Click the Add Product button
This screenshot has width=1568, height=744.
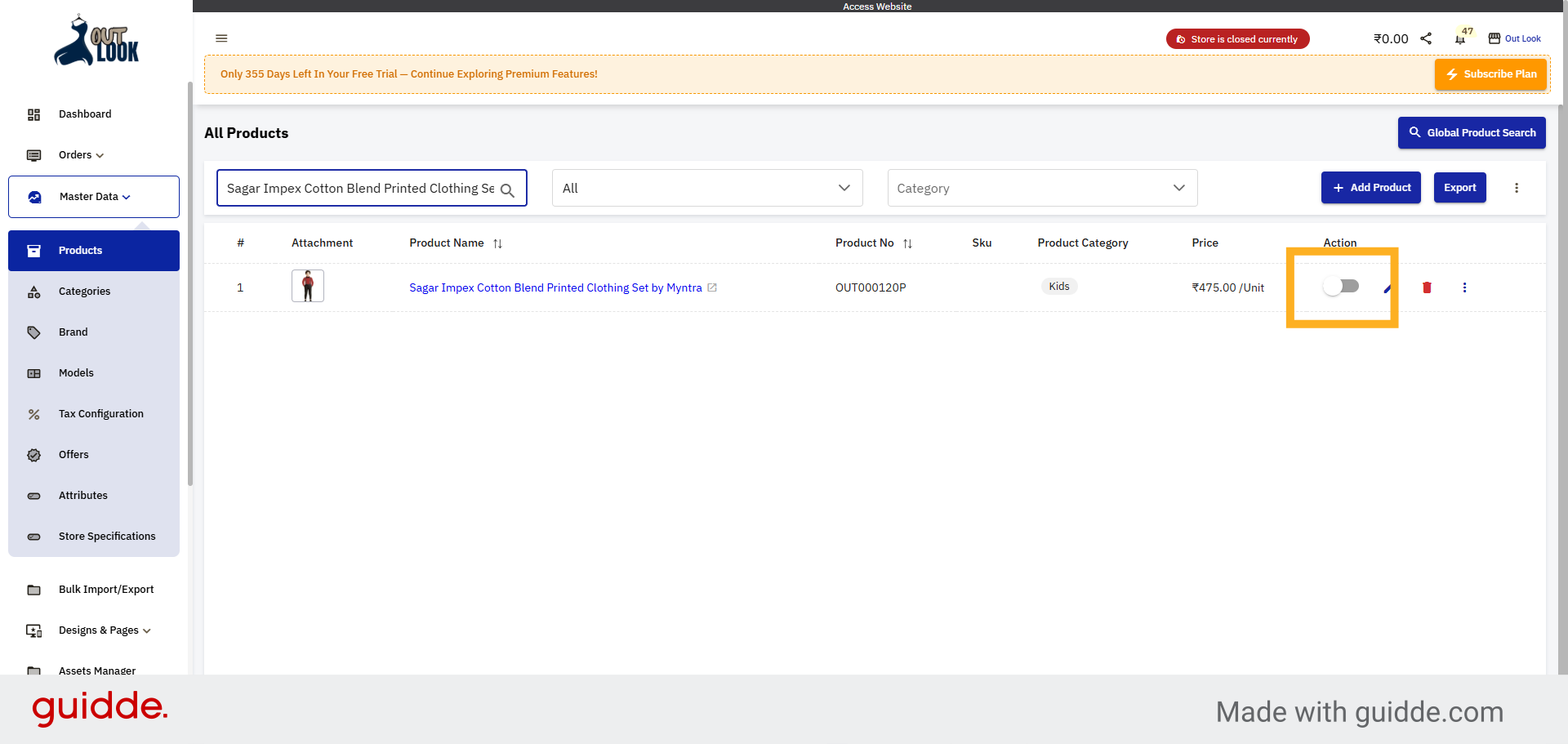(1371, 188)
